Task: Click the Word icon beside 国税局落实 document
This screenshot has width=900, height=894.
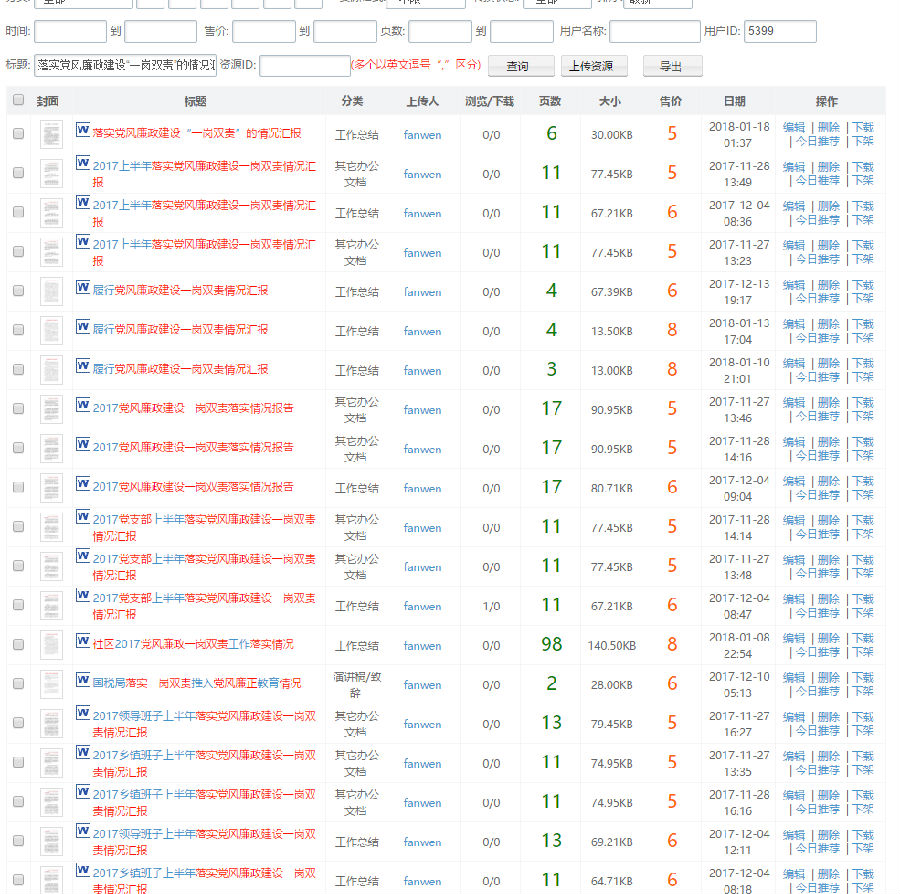Action: (83, 679)
